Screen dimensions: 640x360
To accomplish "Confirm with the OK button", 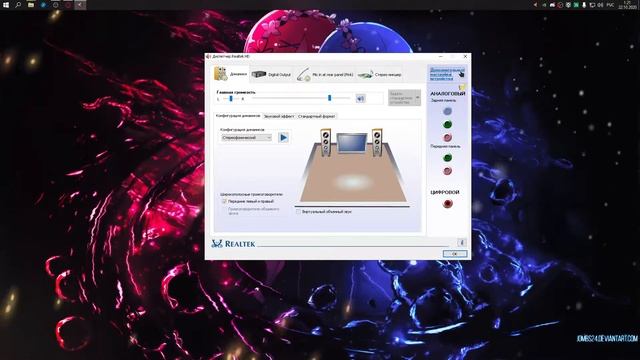I will click(x=455, y=253).
